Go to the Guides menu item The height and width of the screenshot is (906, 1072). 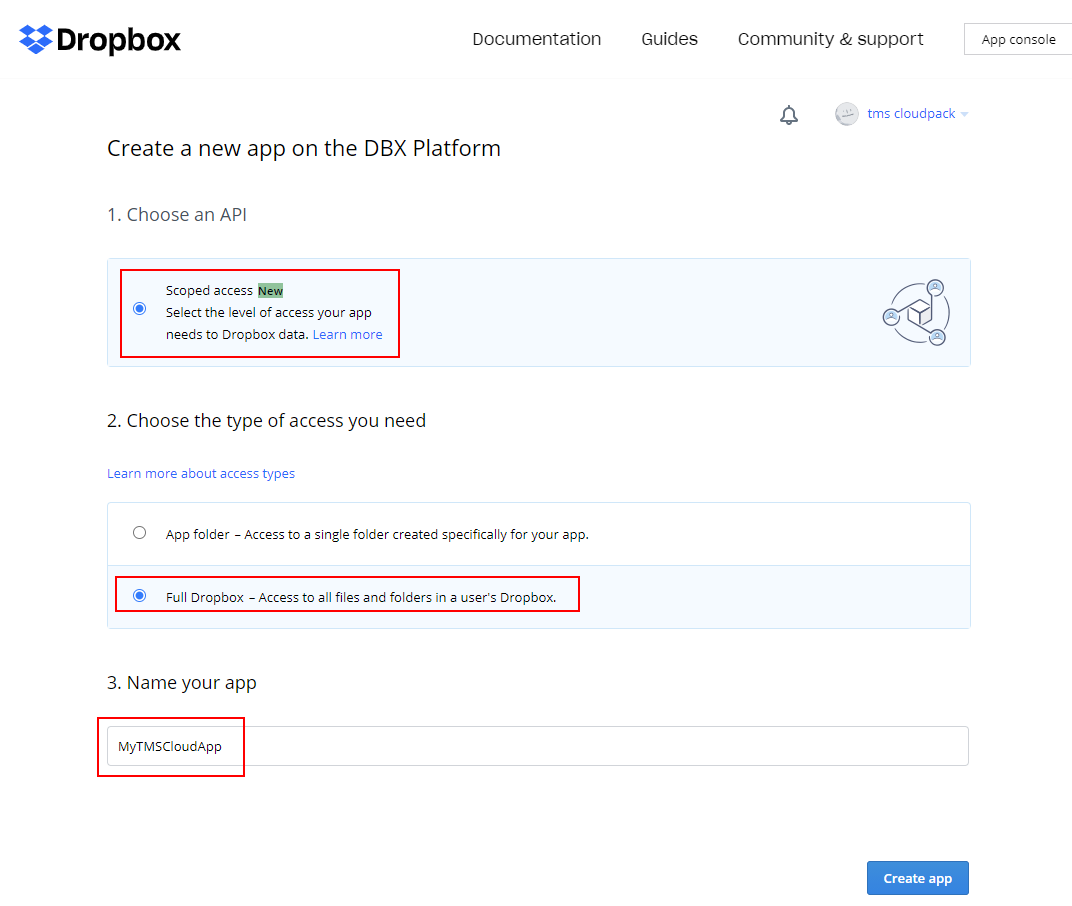tap(670, 39)
